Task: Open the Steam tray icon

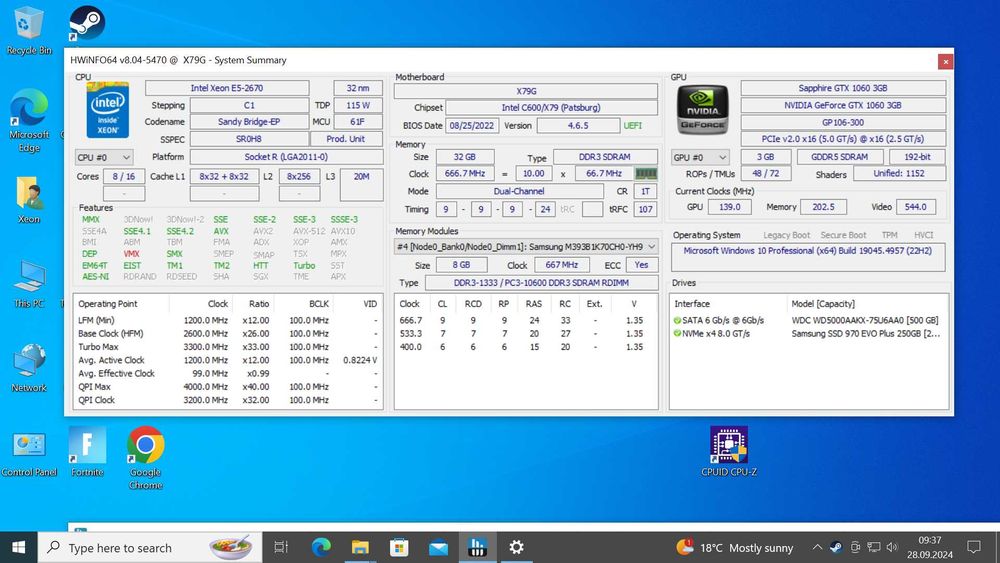Action: pyautogui.click(x=835, y=547)
